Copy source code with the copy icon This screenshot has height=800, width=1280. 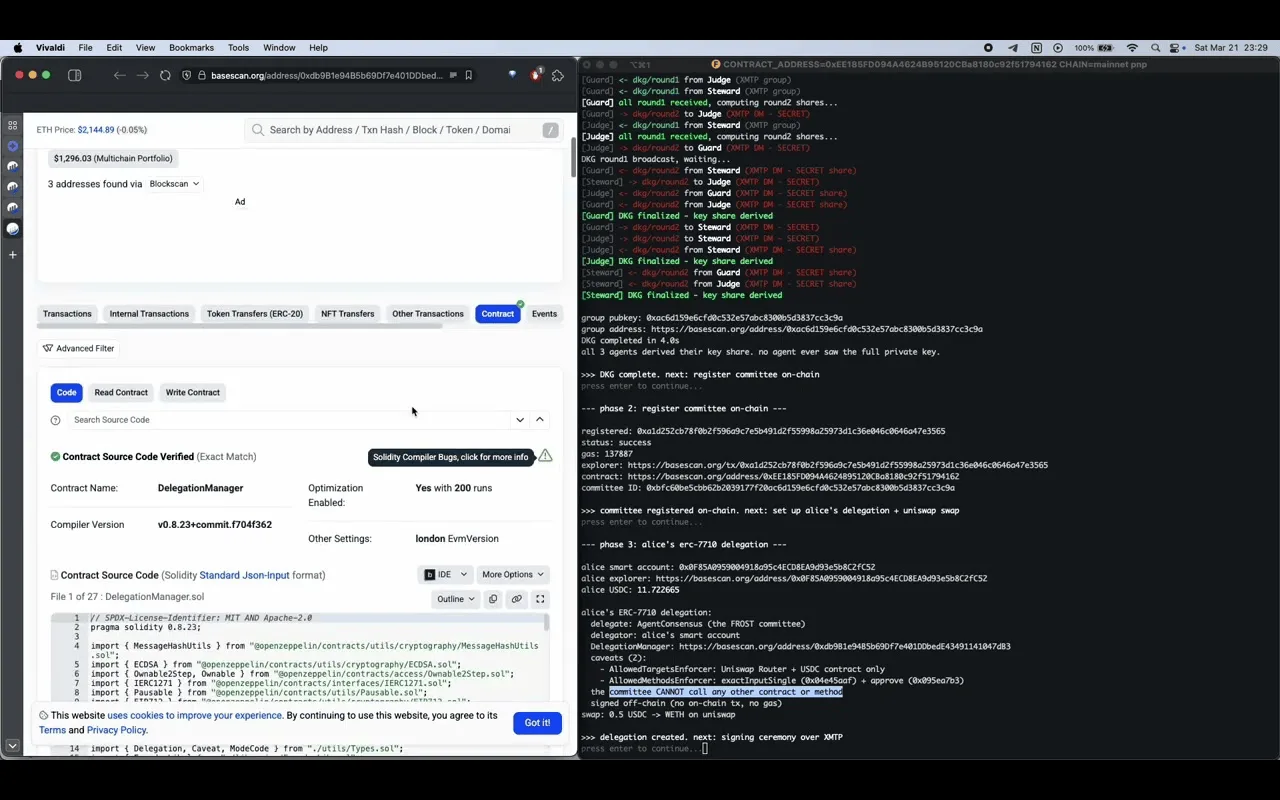pyautogui.click(x=493, y=599)
